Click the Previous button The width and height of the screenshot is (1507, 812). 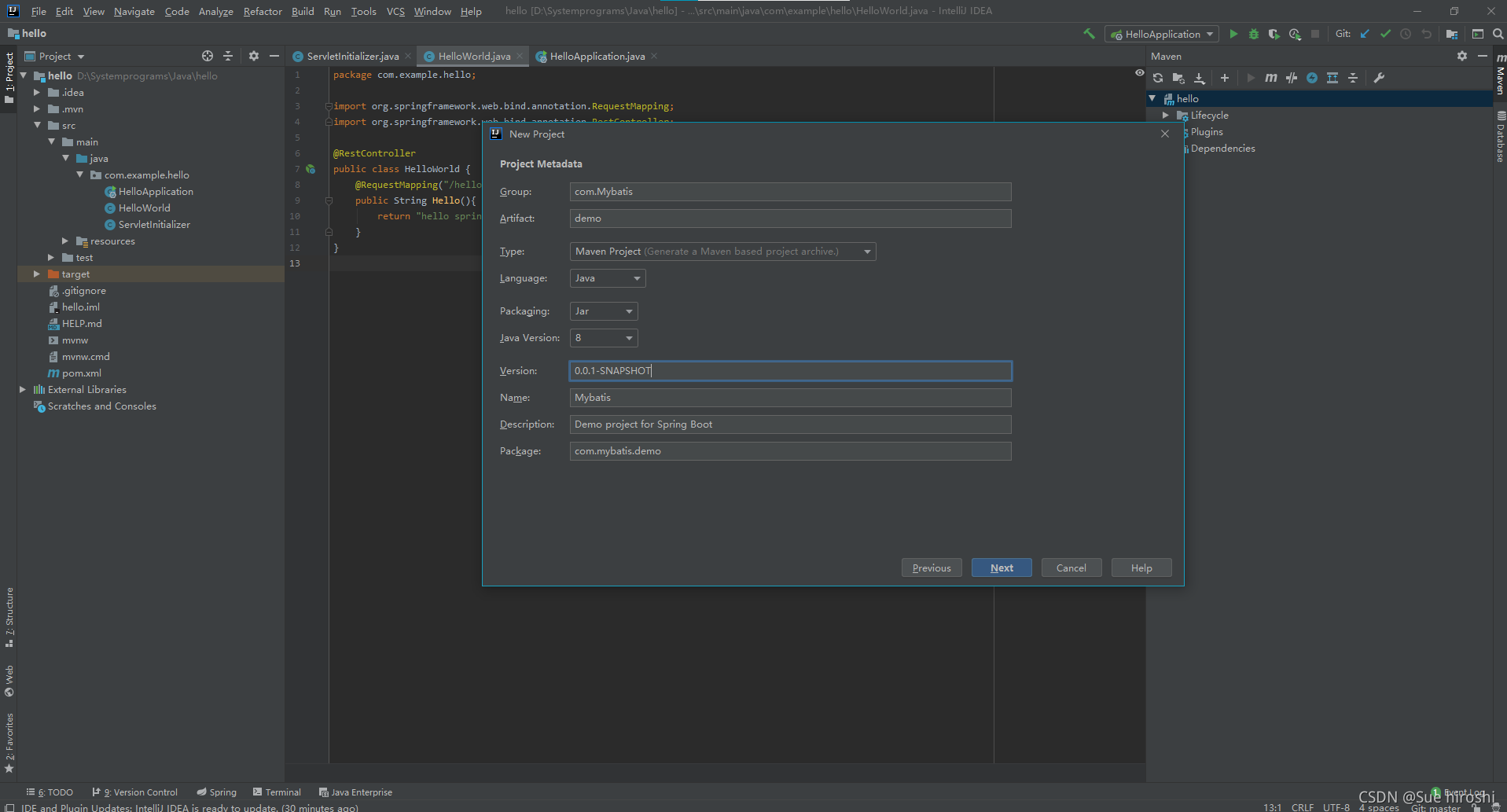tap(932, 568)
